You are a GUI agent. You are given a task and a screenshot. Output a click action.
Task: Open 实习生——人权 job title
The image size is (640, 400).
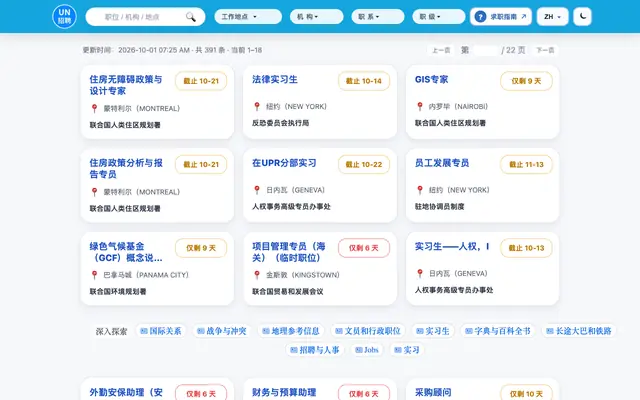coord(452,246)
